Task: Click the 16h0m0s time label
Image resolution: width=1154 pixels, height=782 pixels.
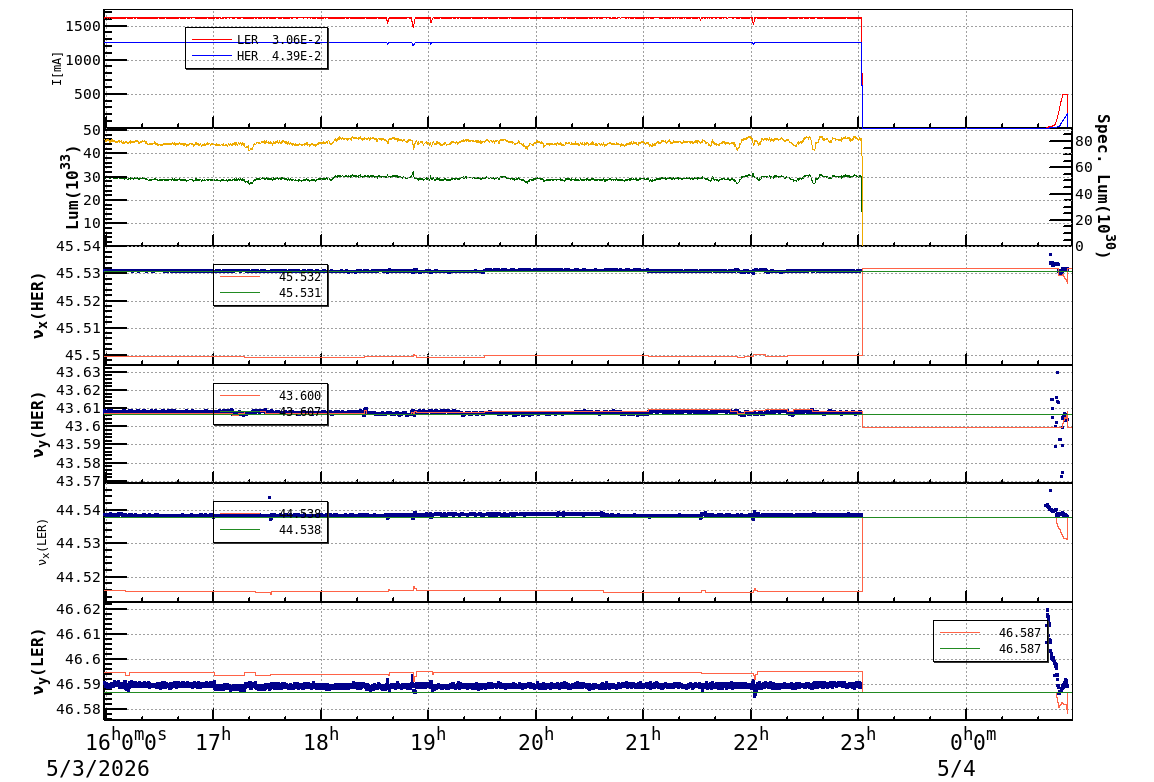Action: pyautogui.click(x=127, y=739)
